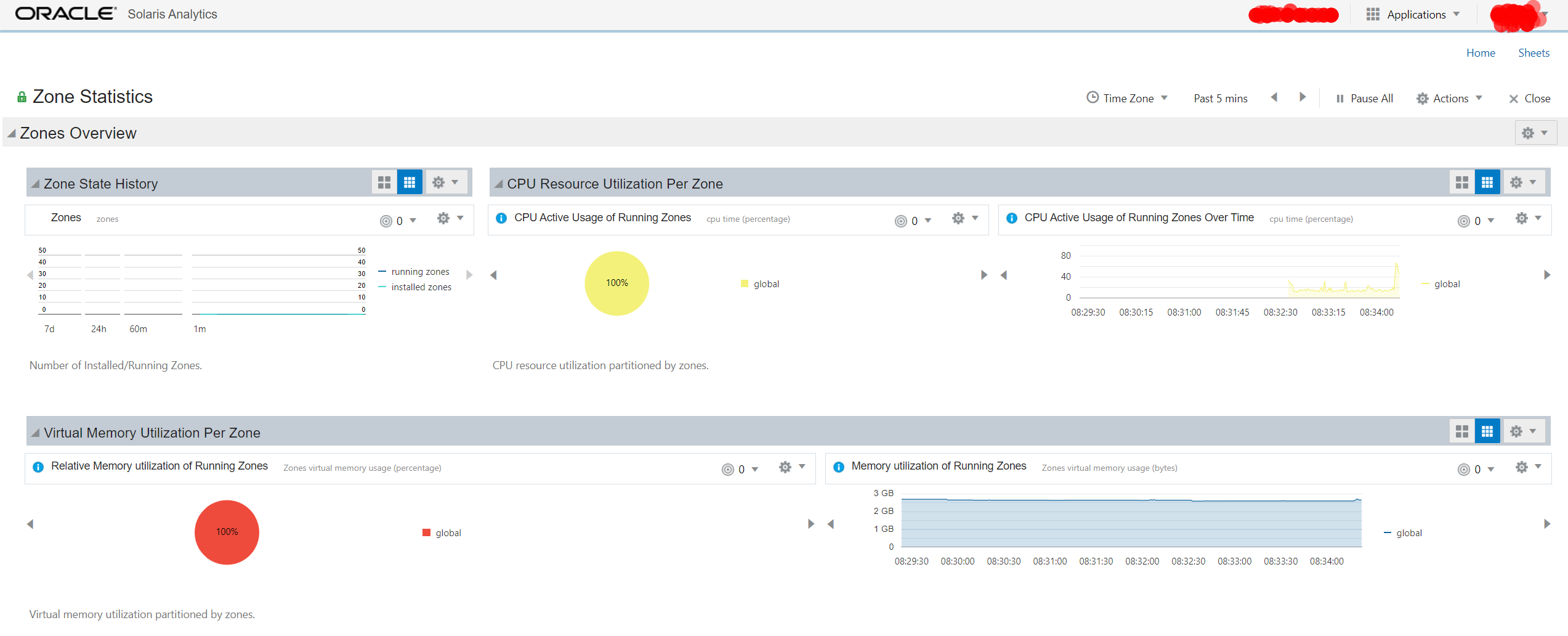Collapse CPU Resource Utilization Per Zone group

(x=499, y=184)
